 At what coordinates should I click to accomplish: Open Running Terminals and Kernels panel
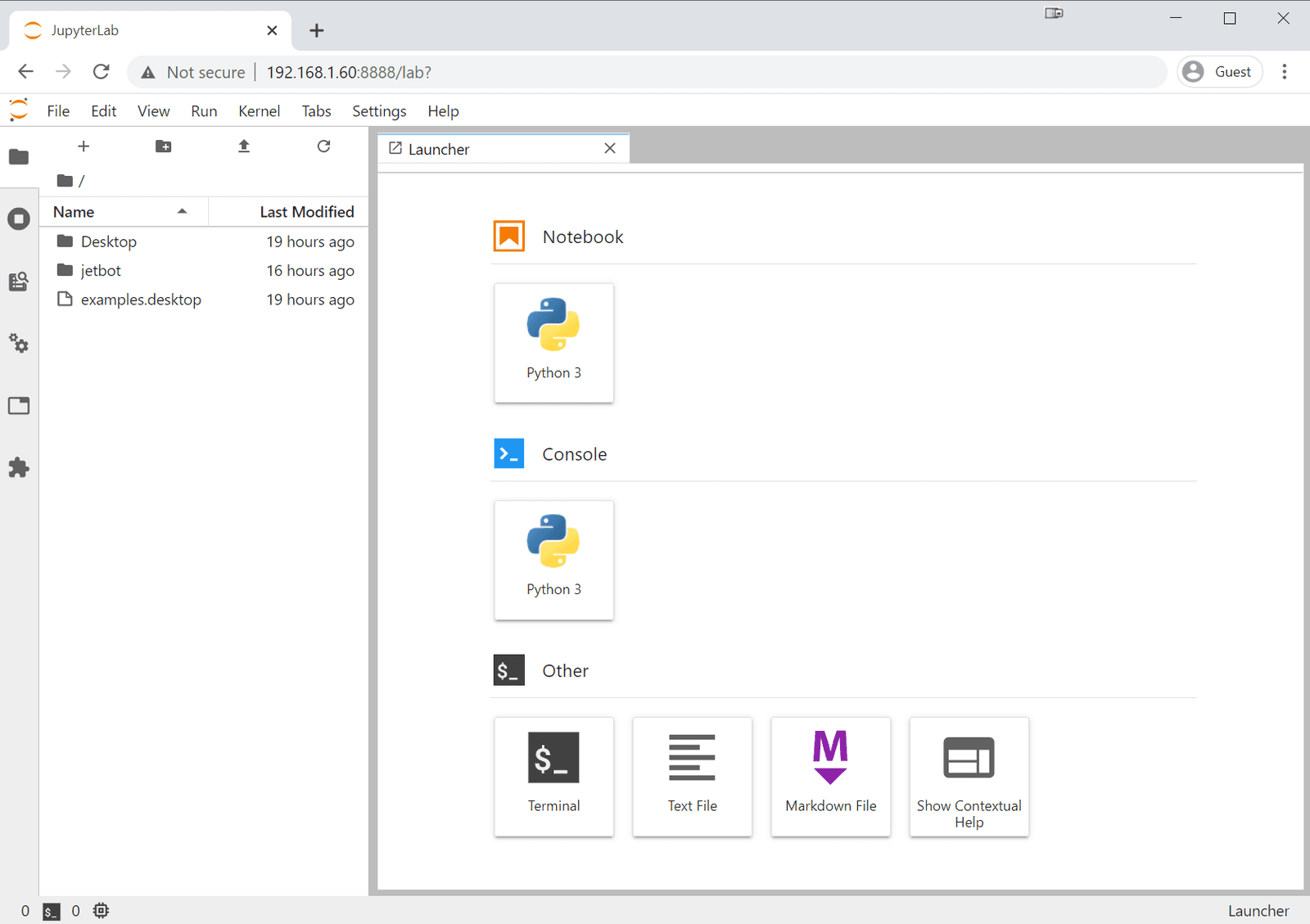click(x=19, y=219)
